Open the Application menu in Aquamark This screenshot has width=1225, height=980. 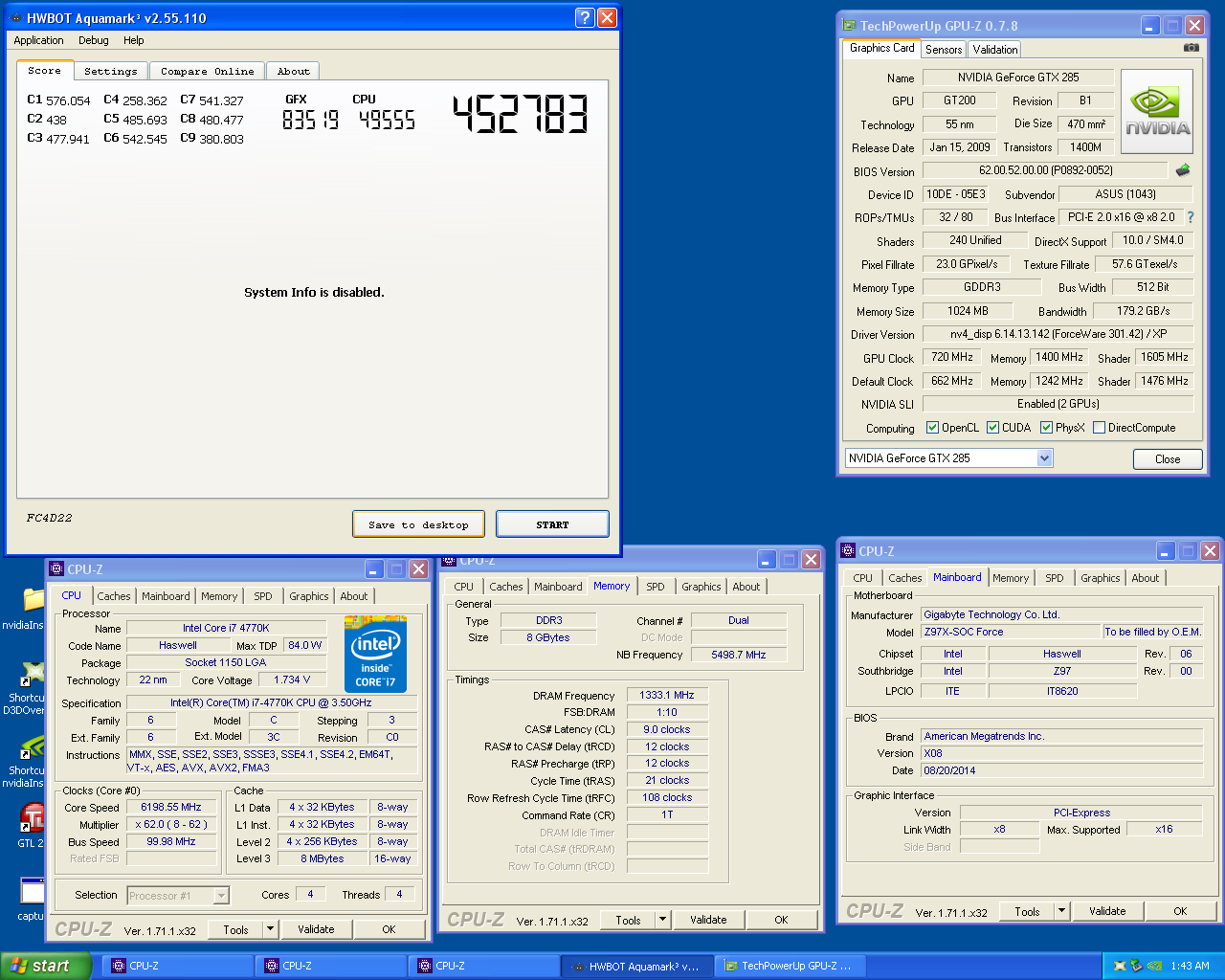tap(38, 40)
